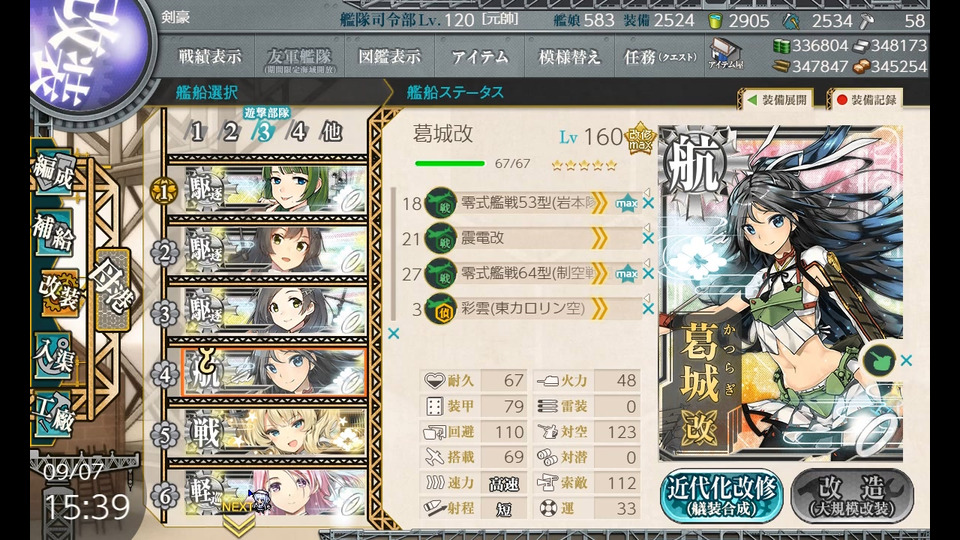Switch to fleet tab 4
Screen dimensions: 960x540
coord(298,132)
